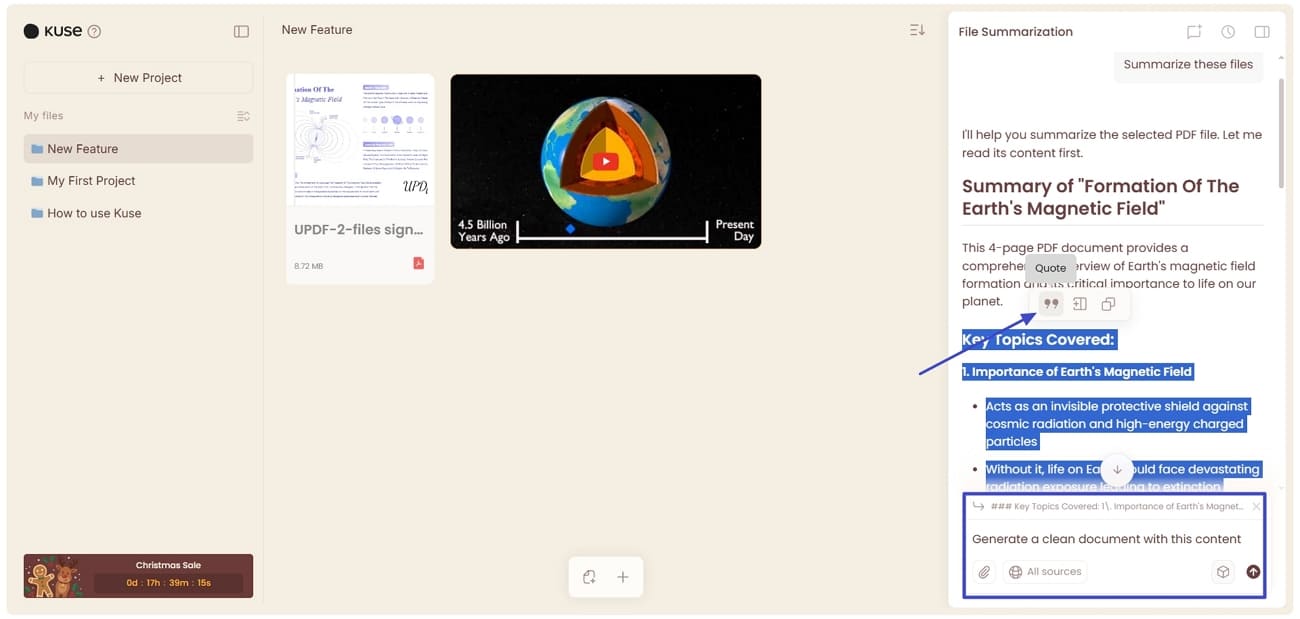Copy the selected text

(x=1108, y=304)
